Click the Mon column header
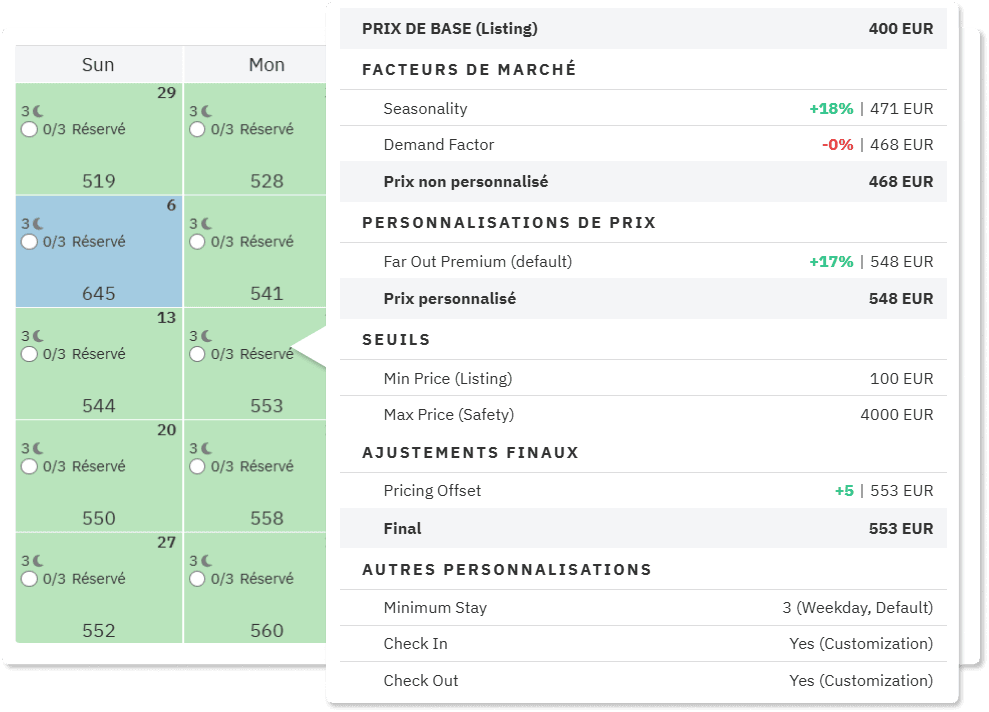The height and width of the screenshot is (712, 989). coord(266,65)
